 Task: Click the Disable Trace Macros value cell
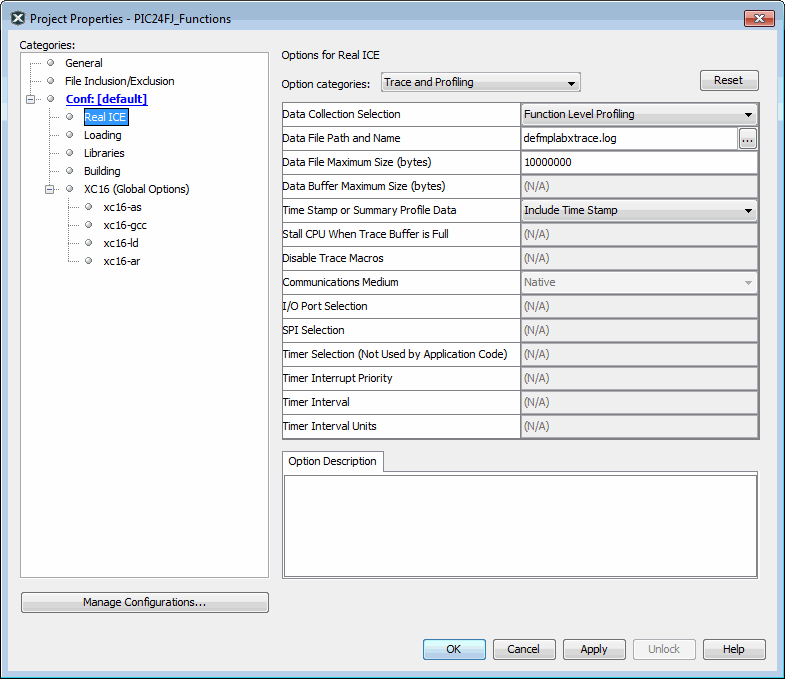639,258
